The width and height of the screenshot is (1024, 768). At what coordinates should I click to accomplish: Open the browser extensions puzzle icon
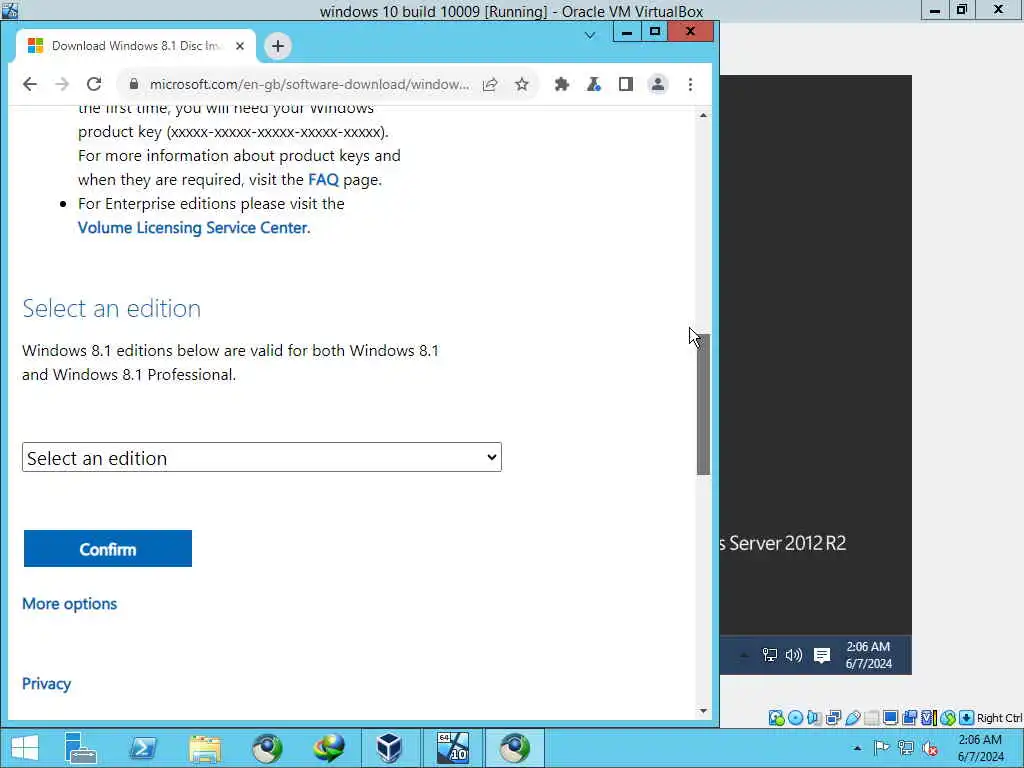562,84
